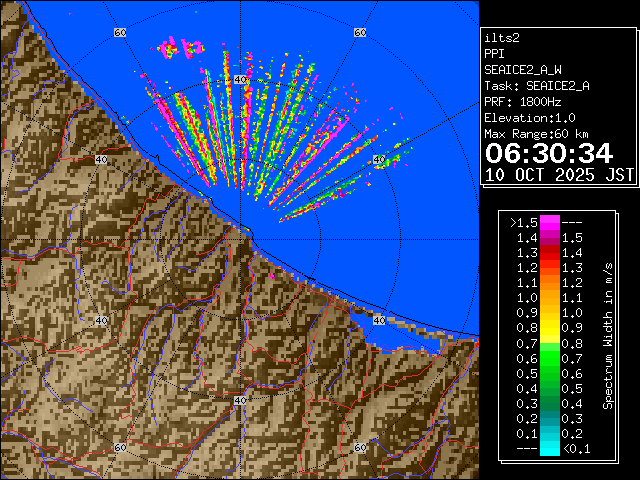Select the Max Range:60 km label
Screen dimensions: 640x480
click(540, 134)
